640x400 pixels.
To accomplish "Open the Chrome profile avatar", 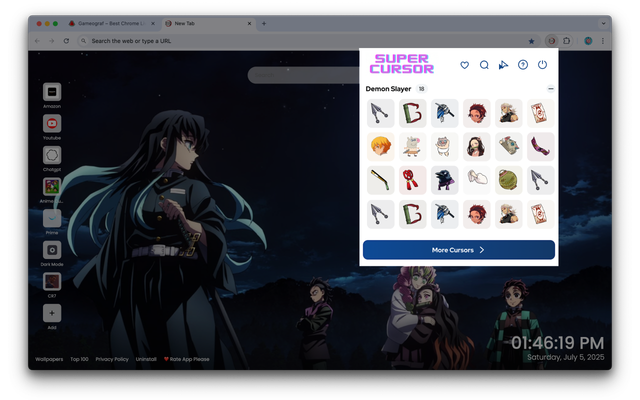I will click(588, 41).
